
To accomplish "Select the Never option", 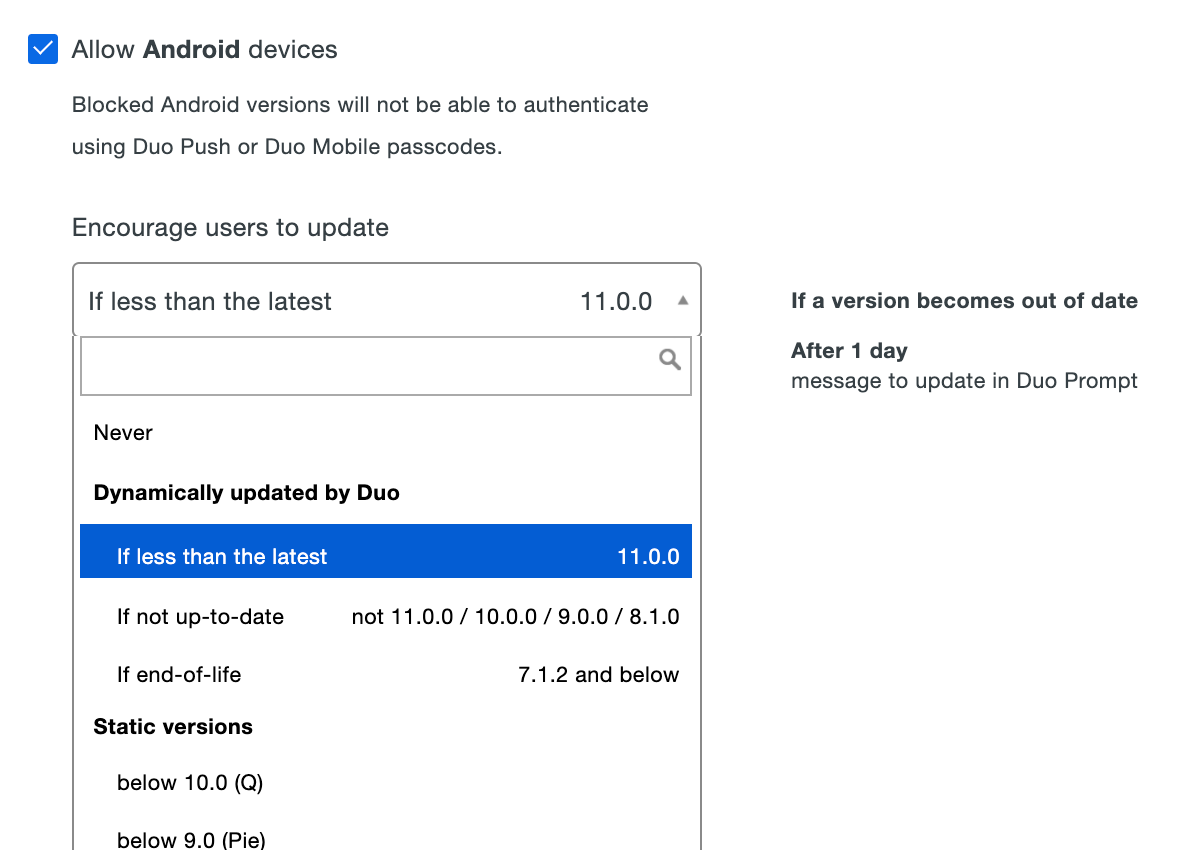I will click(123, 432).
